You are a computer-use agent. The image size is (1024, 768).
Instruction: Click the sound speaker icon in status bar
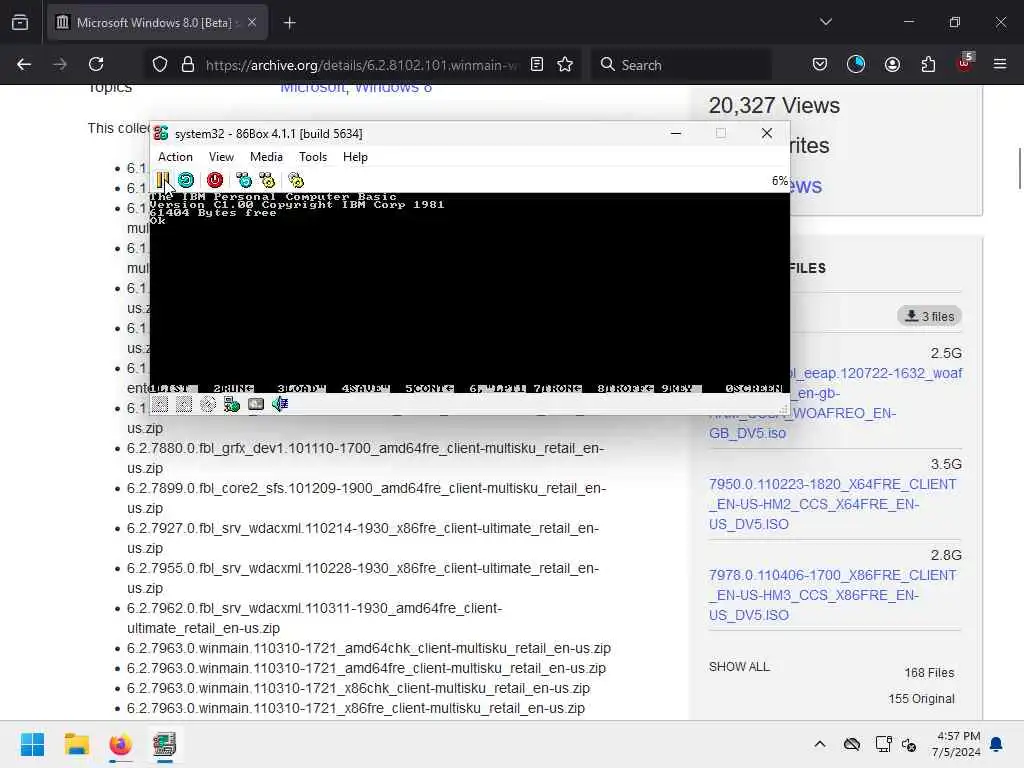click(x=280, y=404)
